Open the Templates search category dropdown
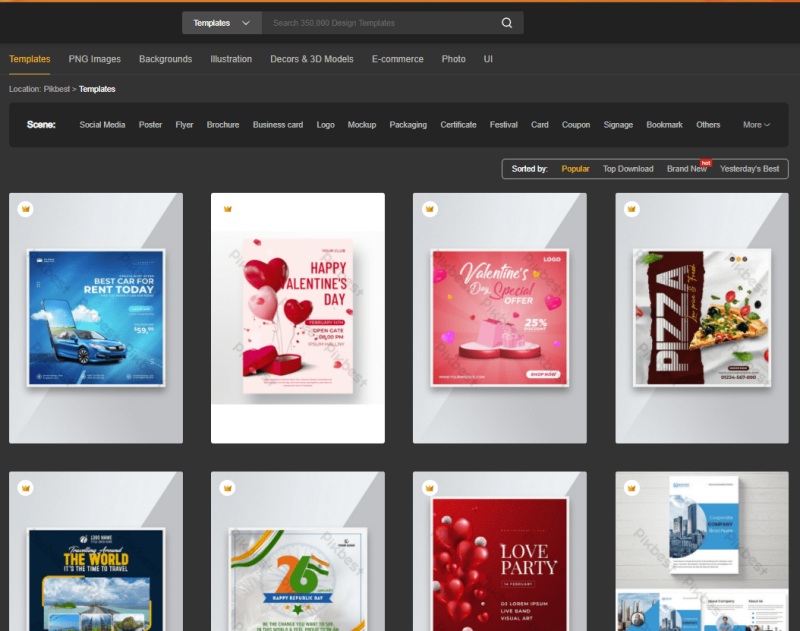 (x=221, y=23)
